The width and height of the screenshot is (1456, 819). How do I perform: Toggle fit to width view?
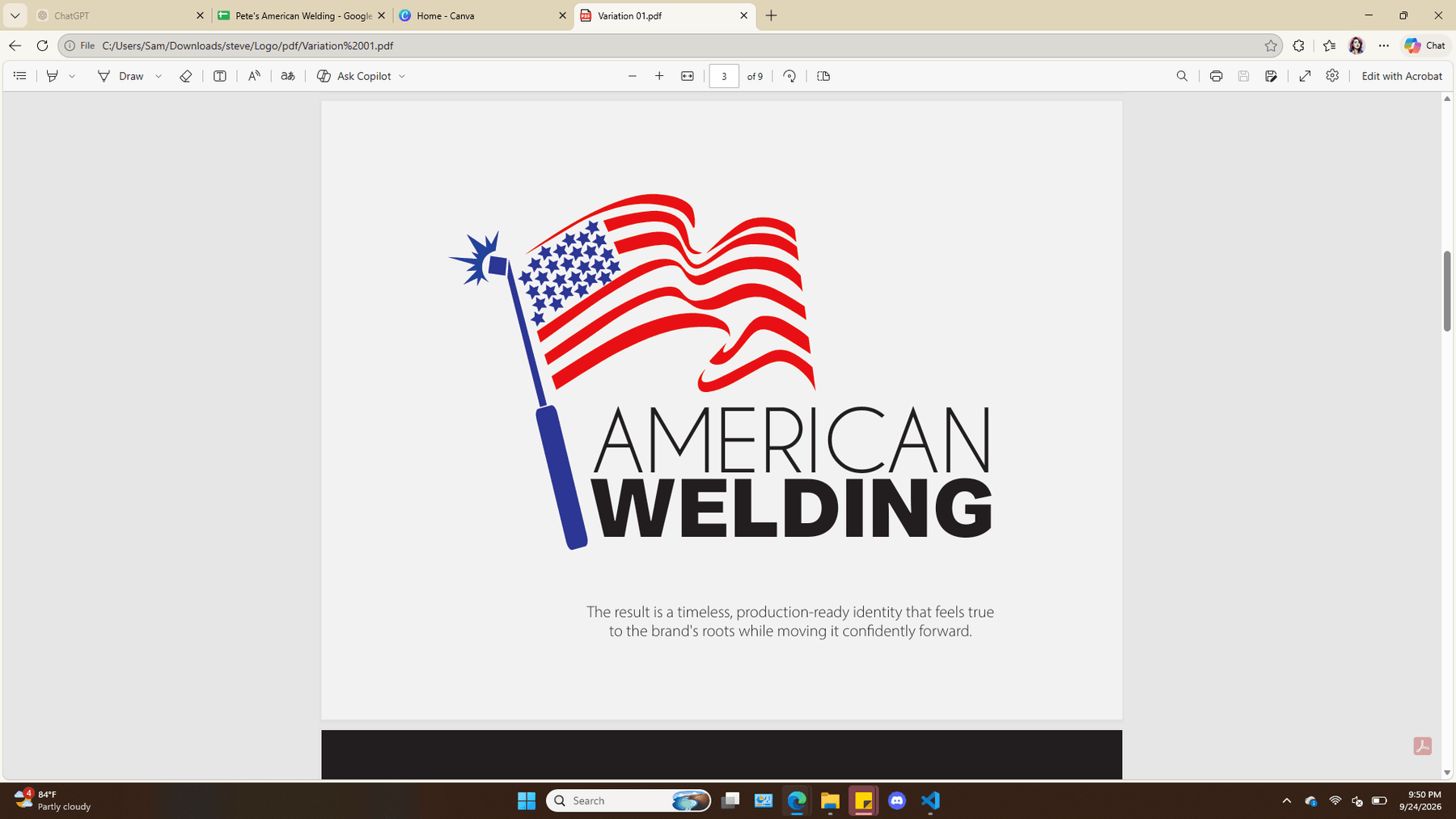tap(688, 76)
